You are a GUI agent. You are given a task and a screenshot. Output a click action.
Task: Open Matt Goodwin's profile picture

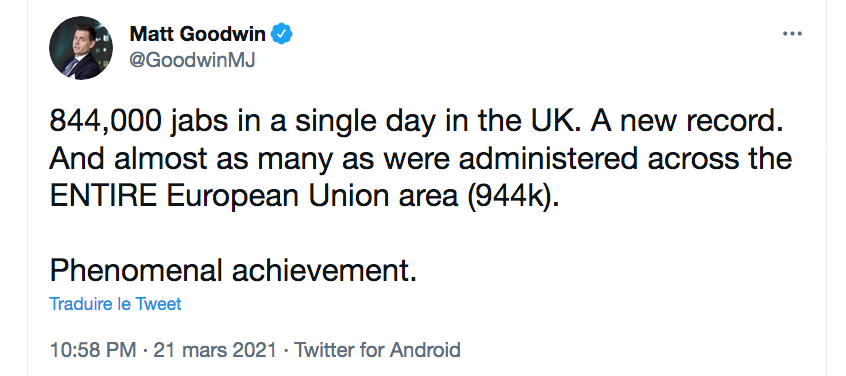point(81,48)
